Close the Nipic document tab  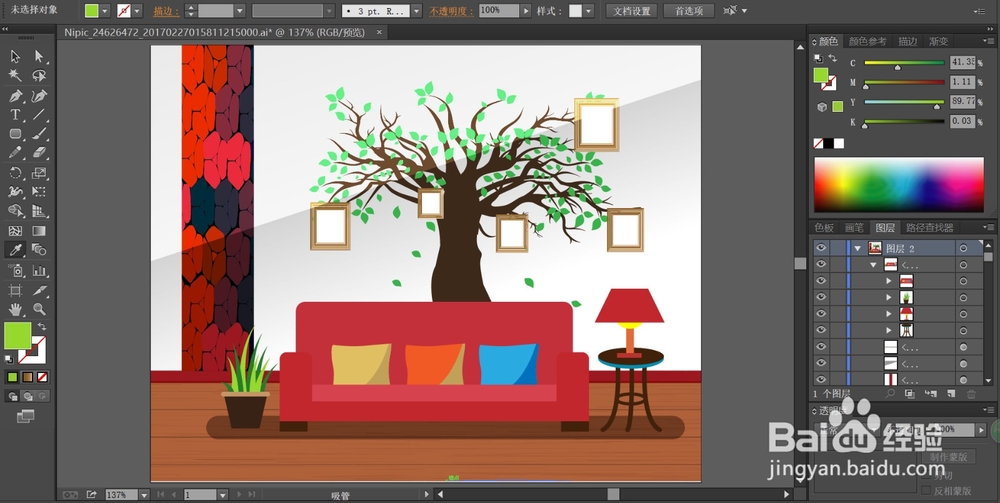click(379, 32)
